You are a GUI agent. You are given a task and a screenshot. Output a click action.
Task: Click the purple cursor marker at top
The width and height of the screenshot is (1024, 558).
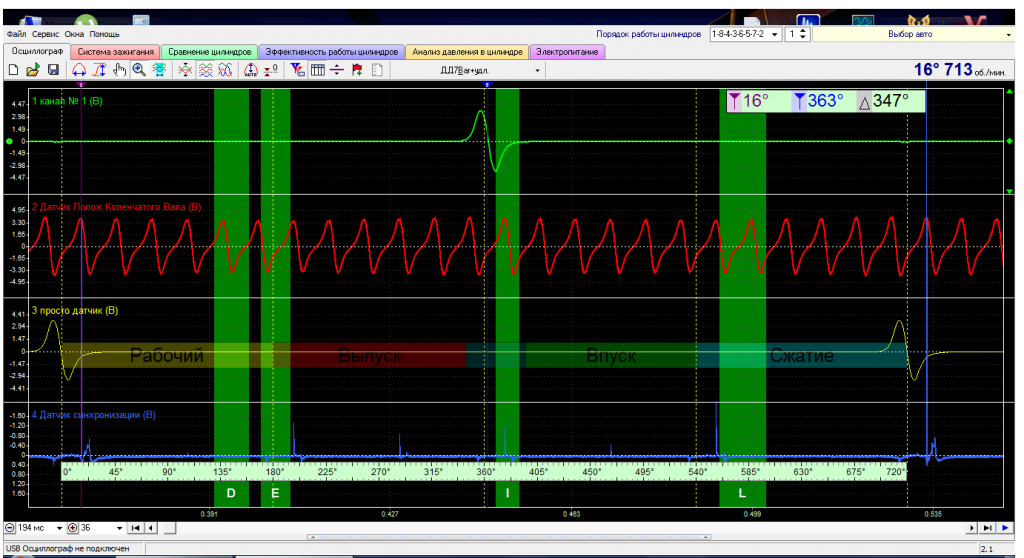pyautogui.click(x=81, y=85)
